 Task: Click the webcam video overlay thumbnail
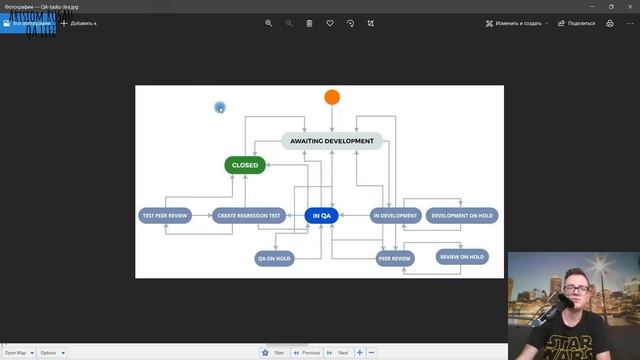(x=574, y=306)
